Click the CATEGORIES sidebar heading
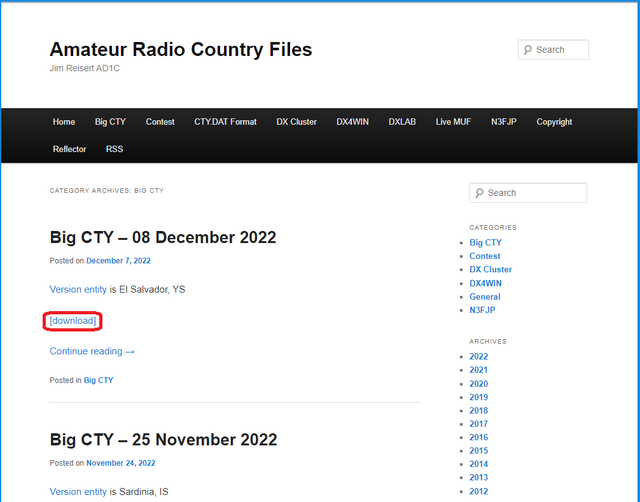Image resolution: width=640 pixels, height=502 pixels. (x=493, y=227)
